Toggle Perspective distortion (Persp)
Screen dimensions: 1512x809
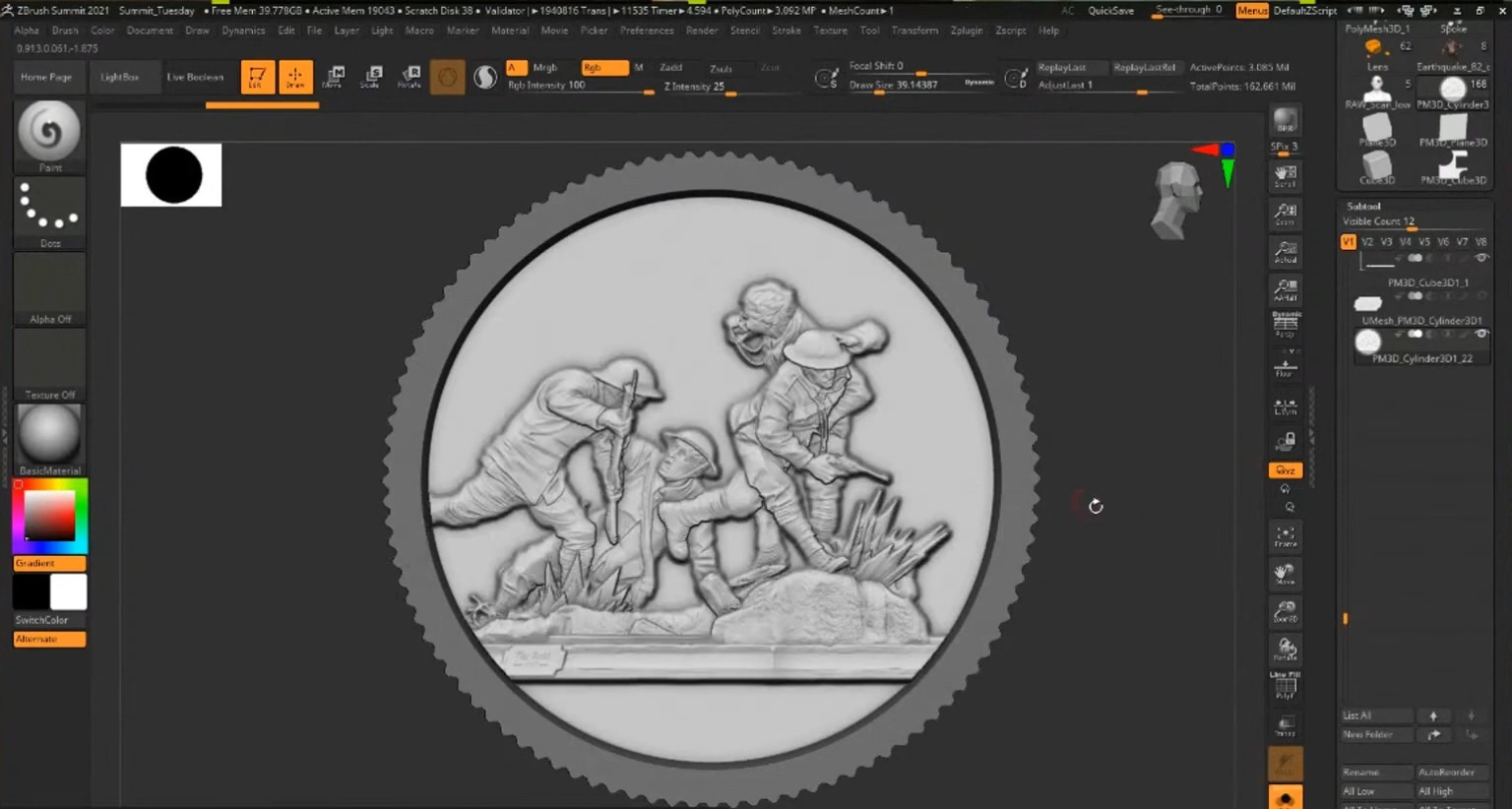(x=1285, y=325)
